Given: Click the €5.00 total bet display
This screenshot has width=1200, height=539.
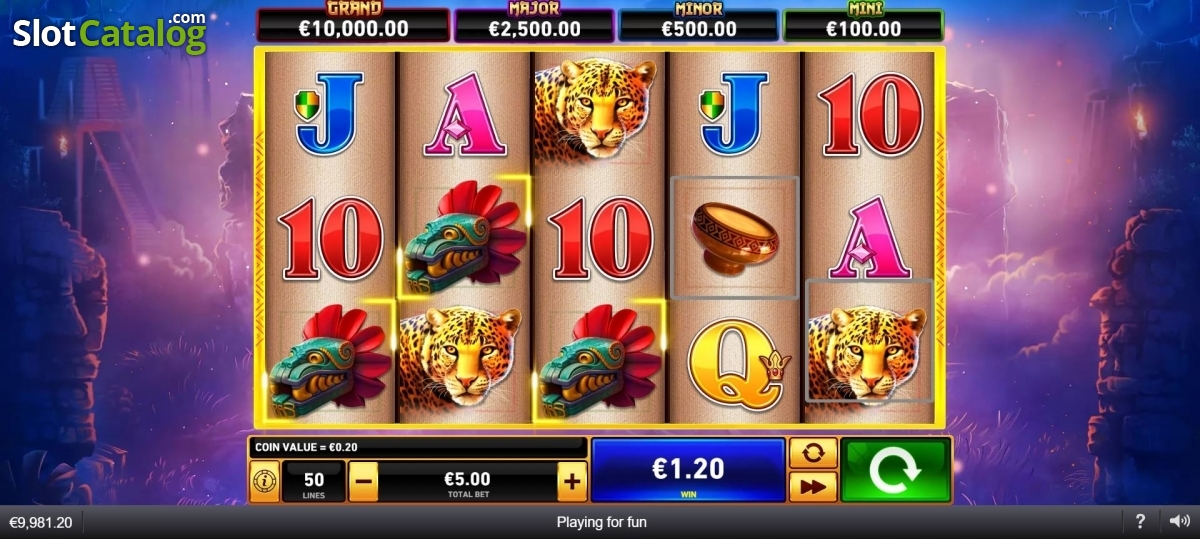Looking at the screenshot, I should (x=468, y=482).
